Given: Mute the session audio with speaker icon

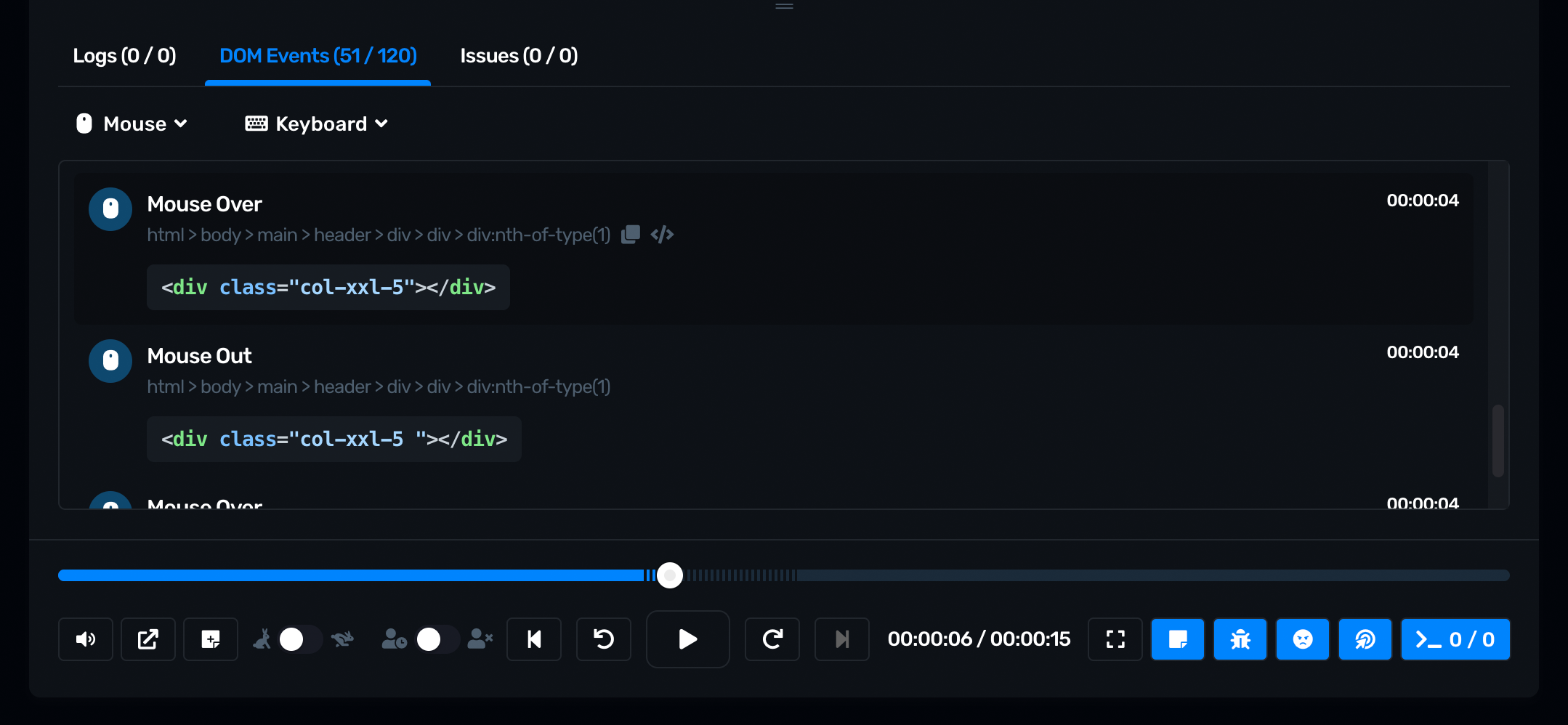Looking at the screenshot, I should point(86,639).
